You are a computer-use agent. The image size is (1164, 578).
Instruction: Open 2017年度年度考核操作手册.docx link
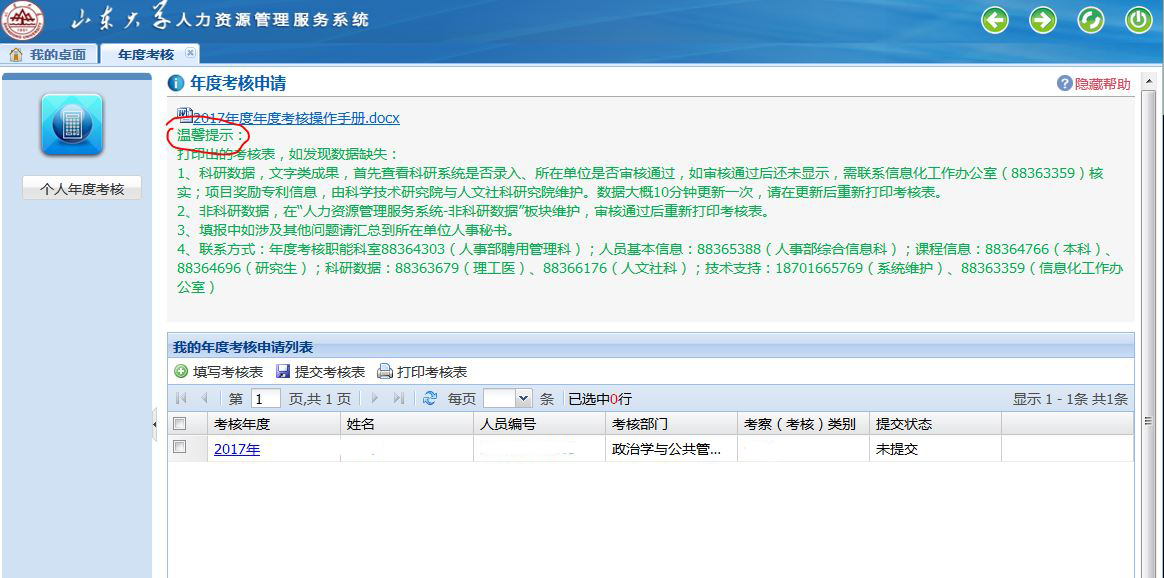(295, 118)
